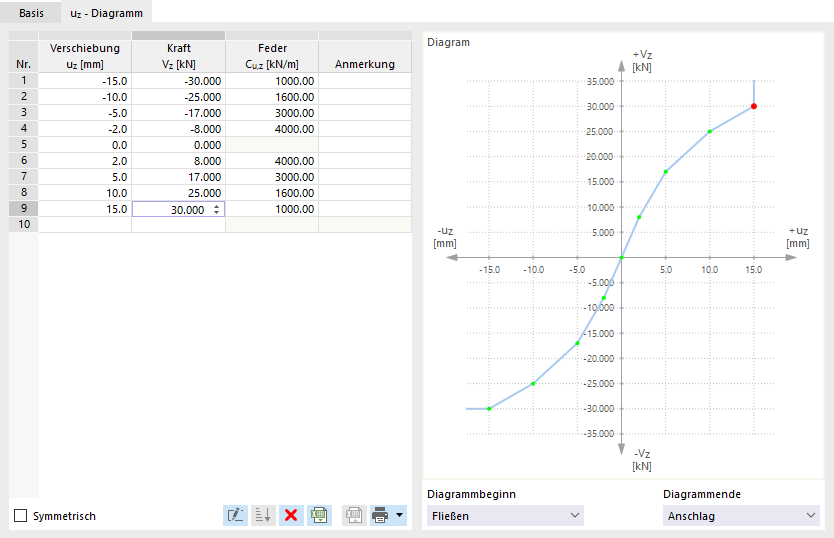Select force cell 25.000 in row 8
834x538 pixels.
point(179,193)
